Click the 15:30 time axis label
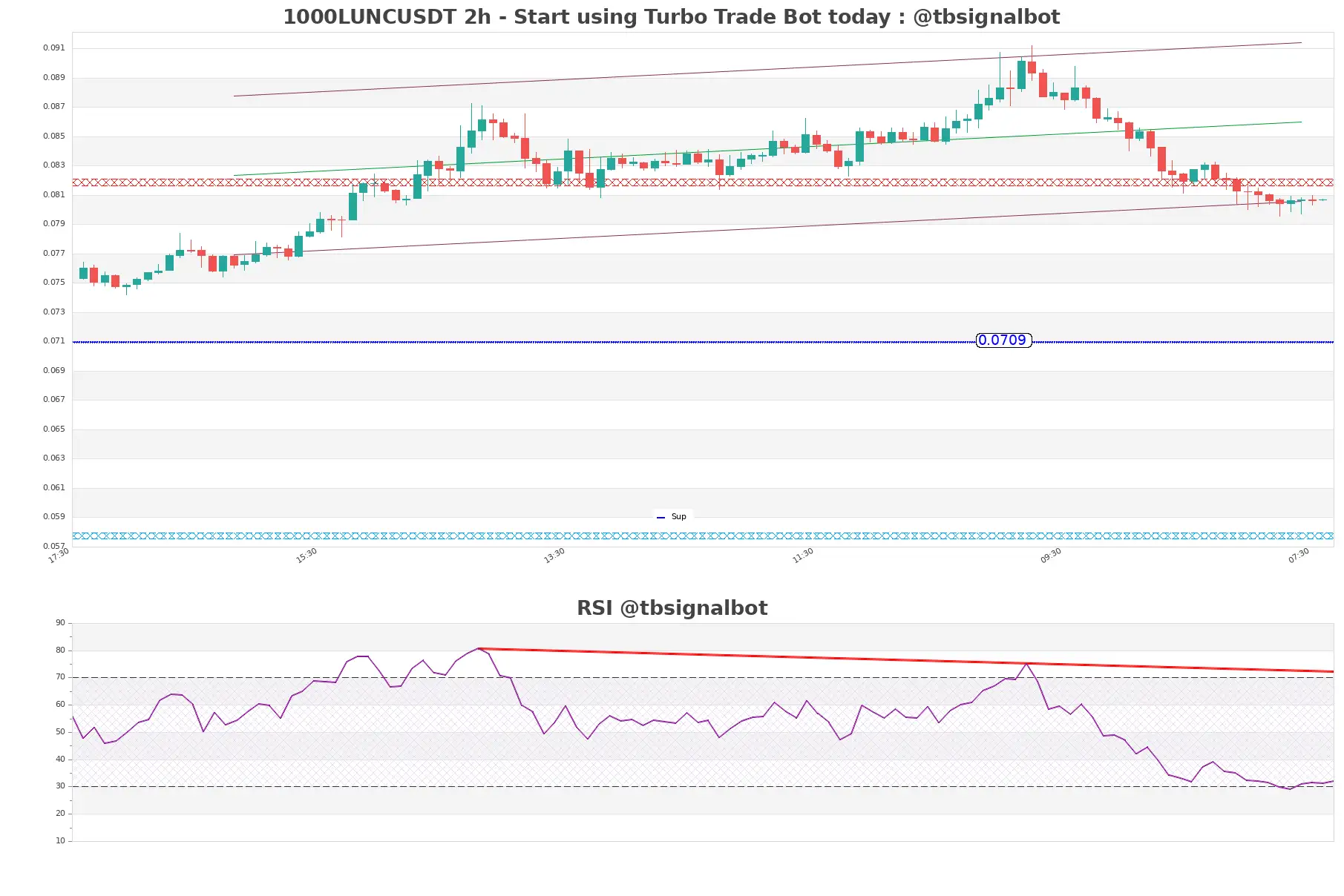 pos(307,556)
